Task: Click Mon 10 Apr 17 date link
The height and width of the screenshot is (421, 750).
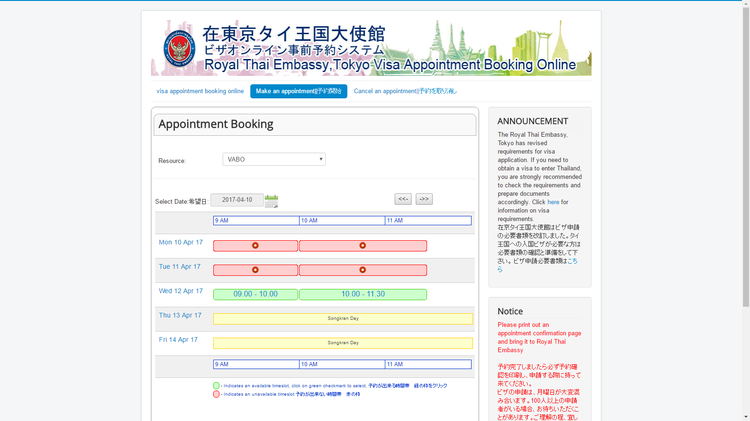Action: [x=181, y=242]
